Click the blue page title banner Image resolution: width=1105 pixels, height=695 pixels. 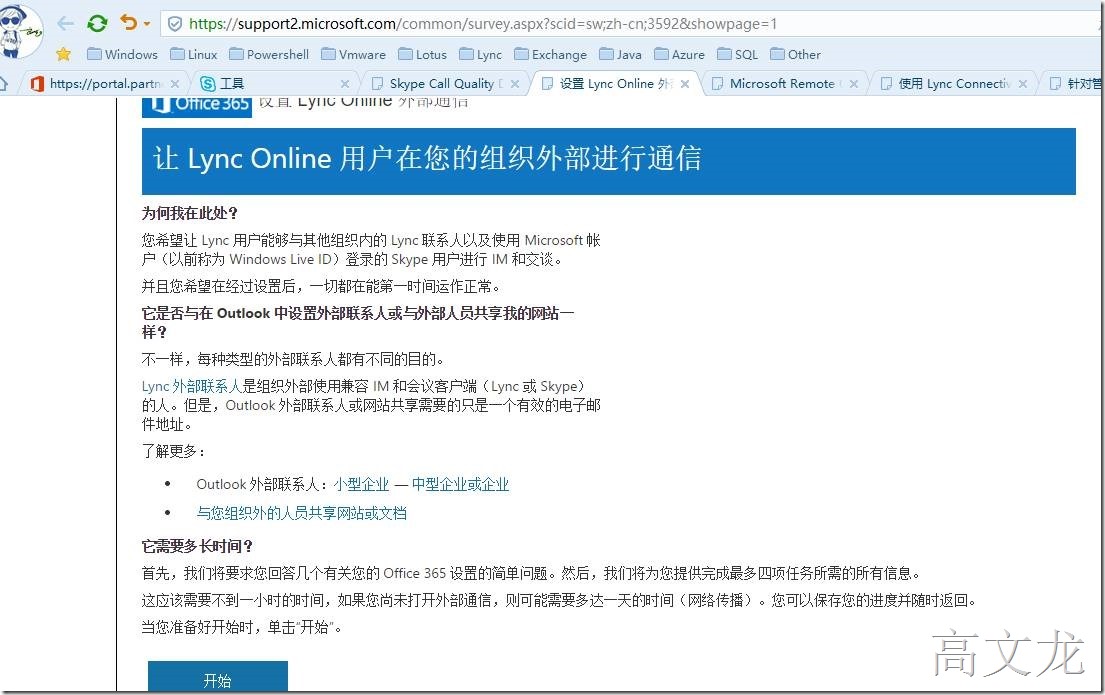609,161
